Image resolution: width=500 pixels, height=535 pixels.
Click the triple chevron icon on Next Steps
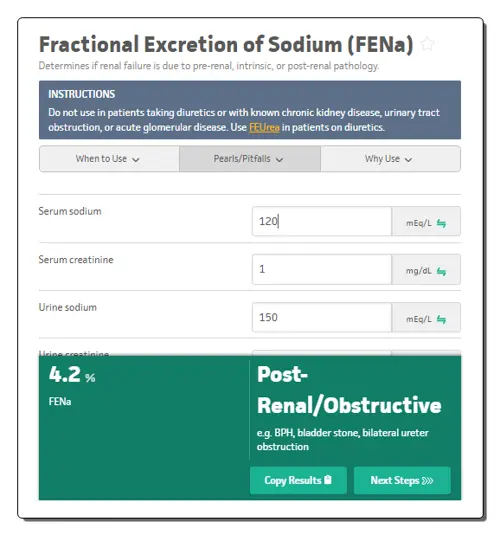click(x=427, y=480)
